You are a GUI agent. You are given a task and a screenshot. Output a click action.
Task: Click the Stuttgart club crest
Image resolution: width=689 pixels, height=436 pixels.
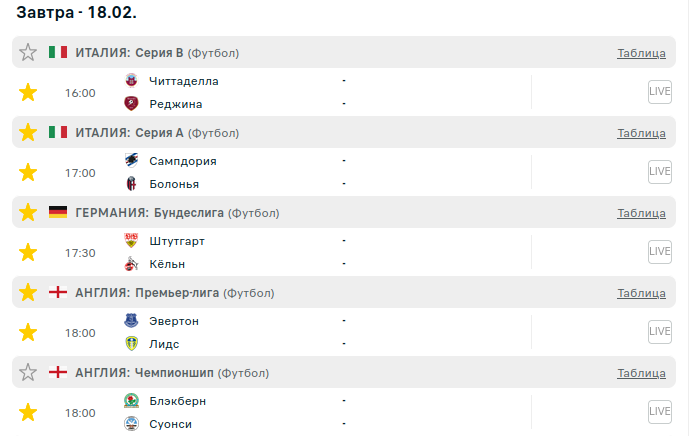point(131,241)
